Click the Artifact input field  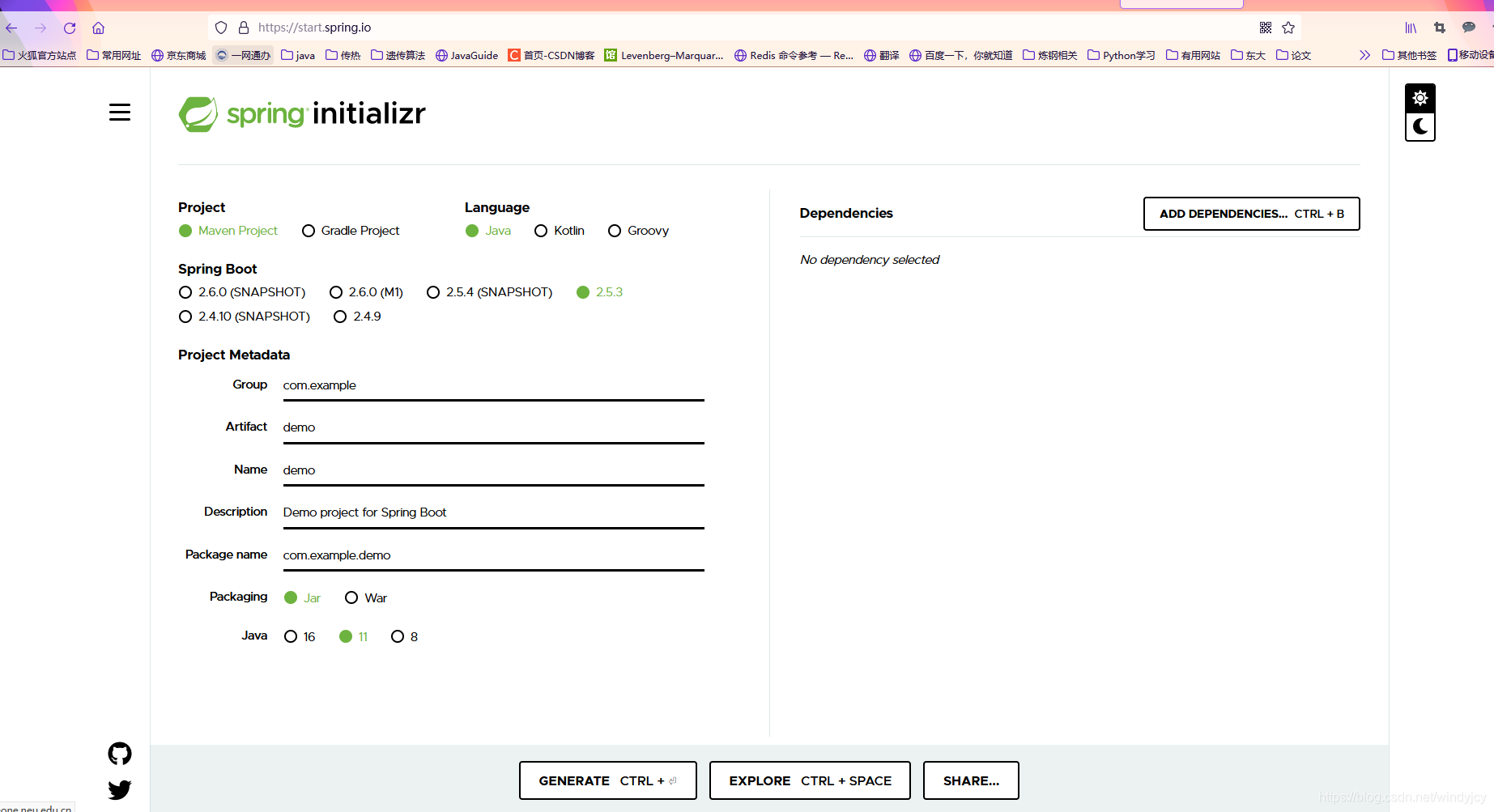[x=493, y=427]
